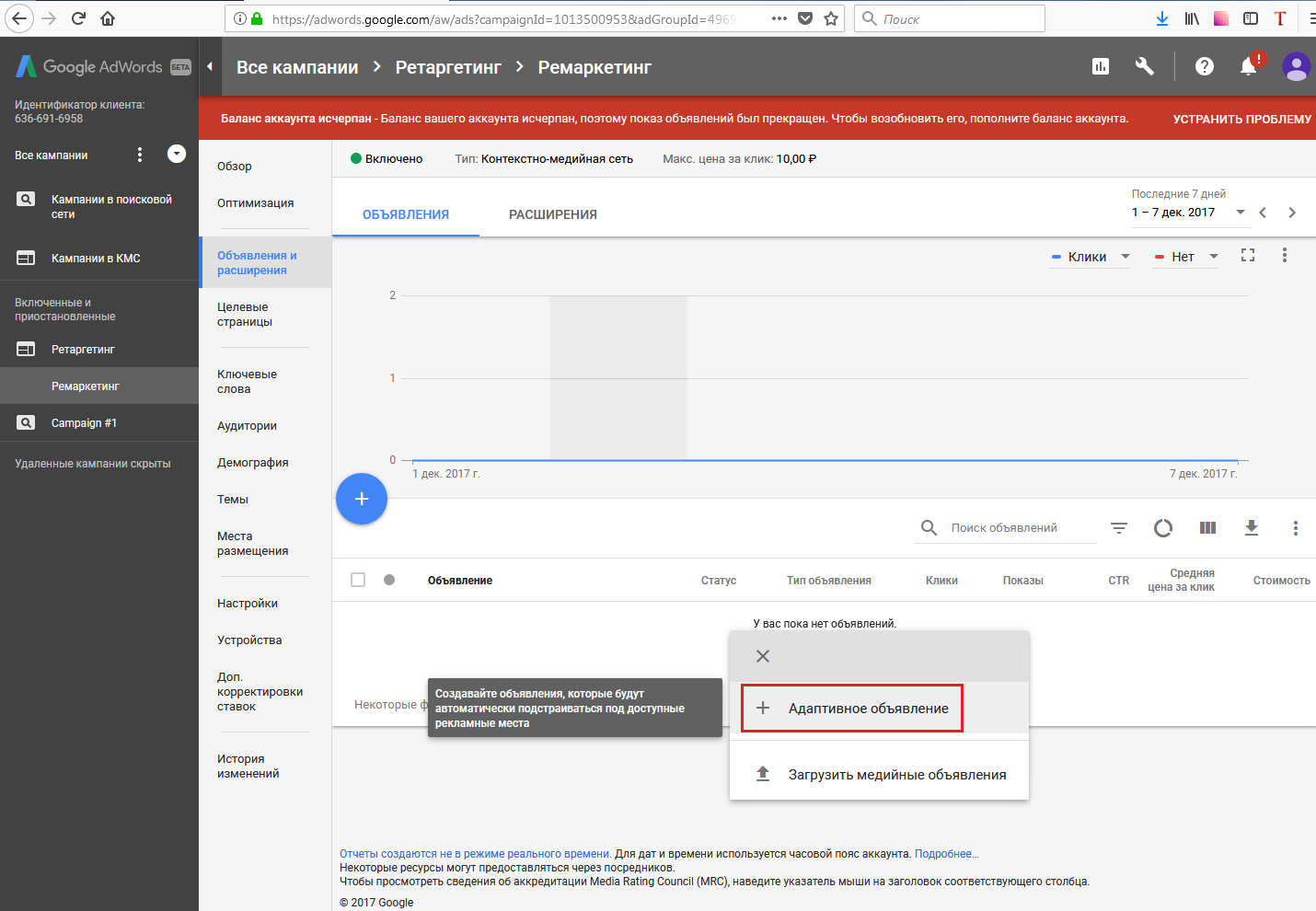Open the help question mark icon
Image resolution: width=1316 pixels, height=911 pixels.
[1205, 66]
